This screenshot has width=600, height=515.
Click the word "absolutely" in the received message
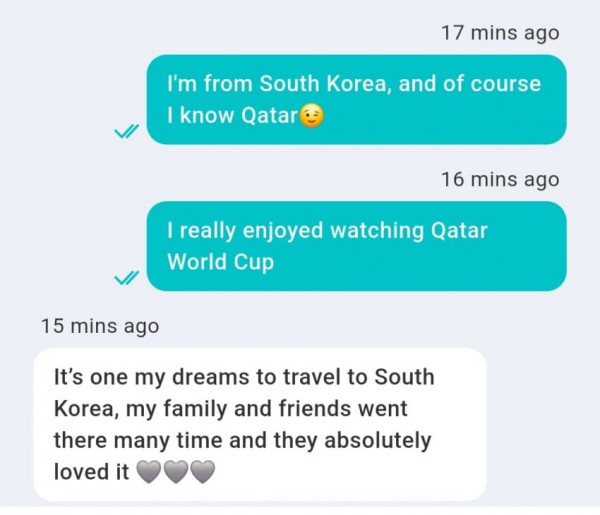tap(380, 440)
